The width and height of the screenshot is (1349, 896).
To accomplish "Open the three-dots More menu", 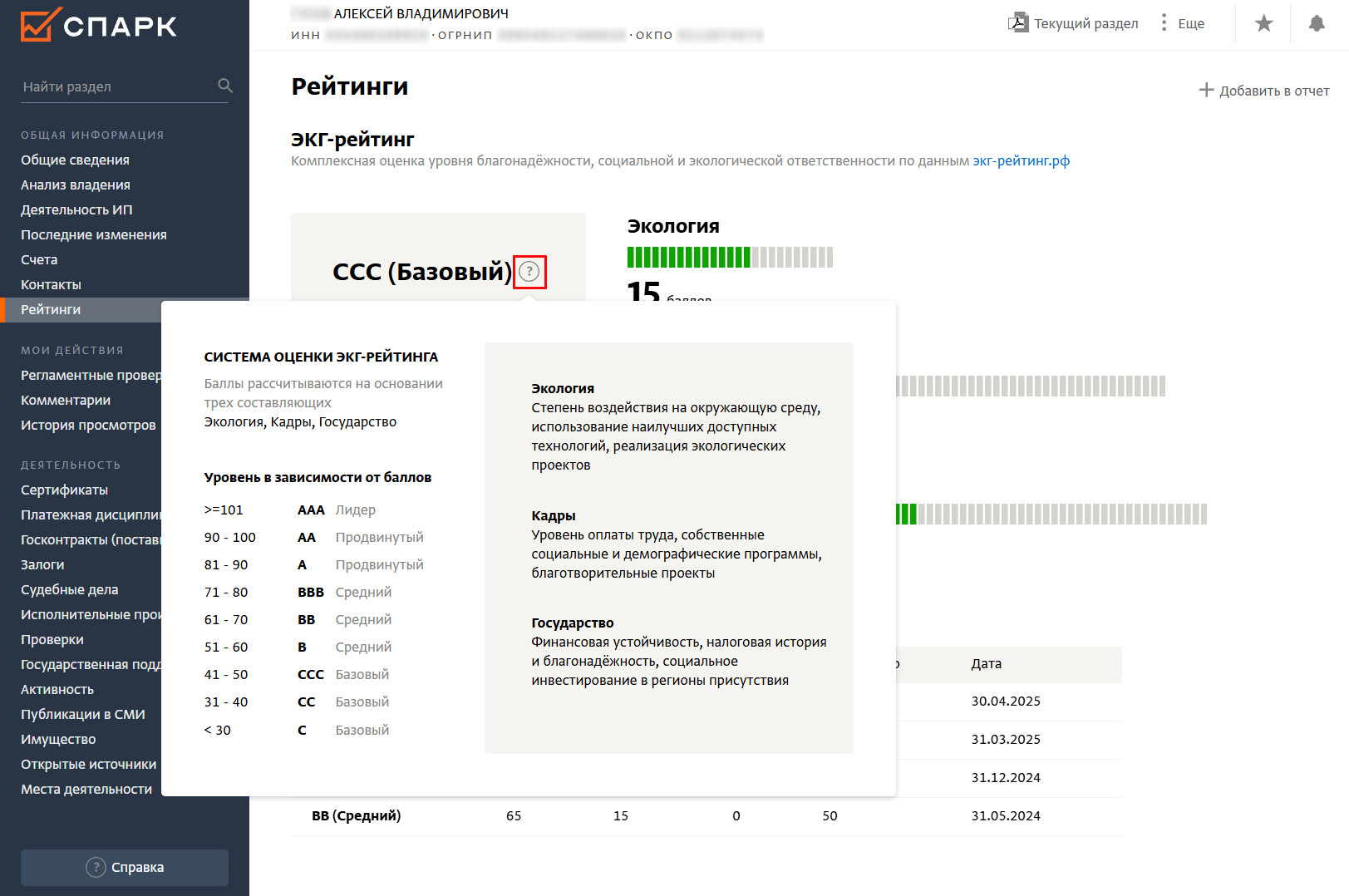I will pos(1164,23).
